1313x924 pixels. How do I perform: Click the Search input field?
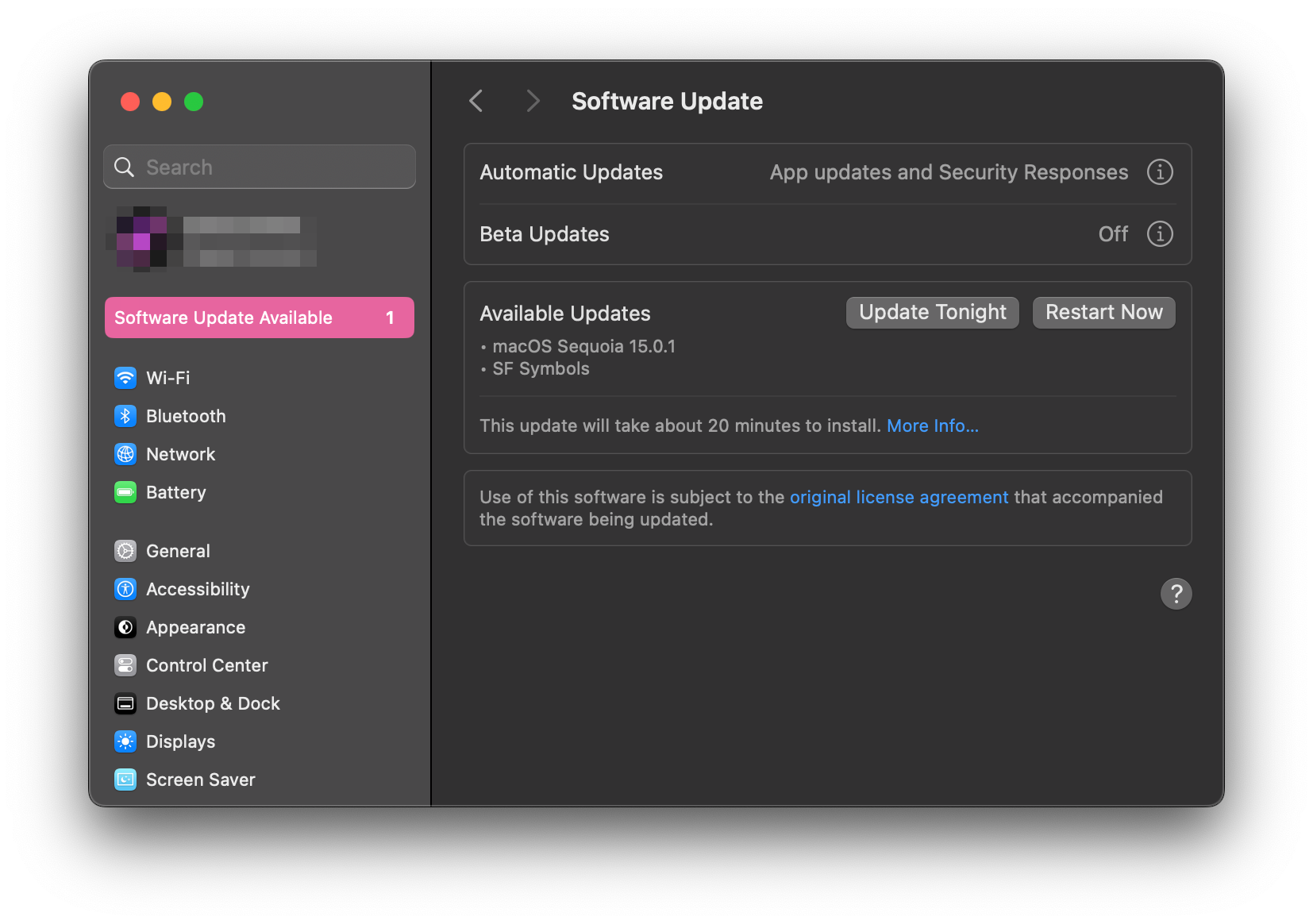260,167
